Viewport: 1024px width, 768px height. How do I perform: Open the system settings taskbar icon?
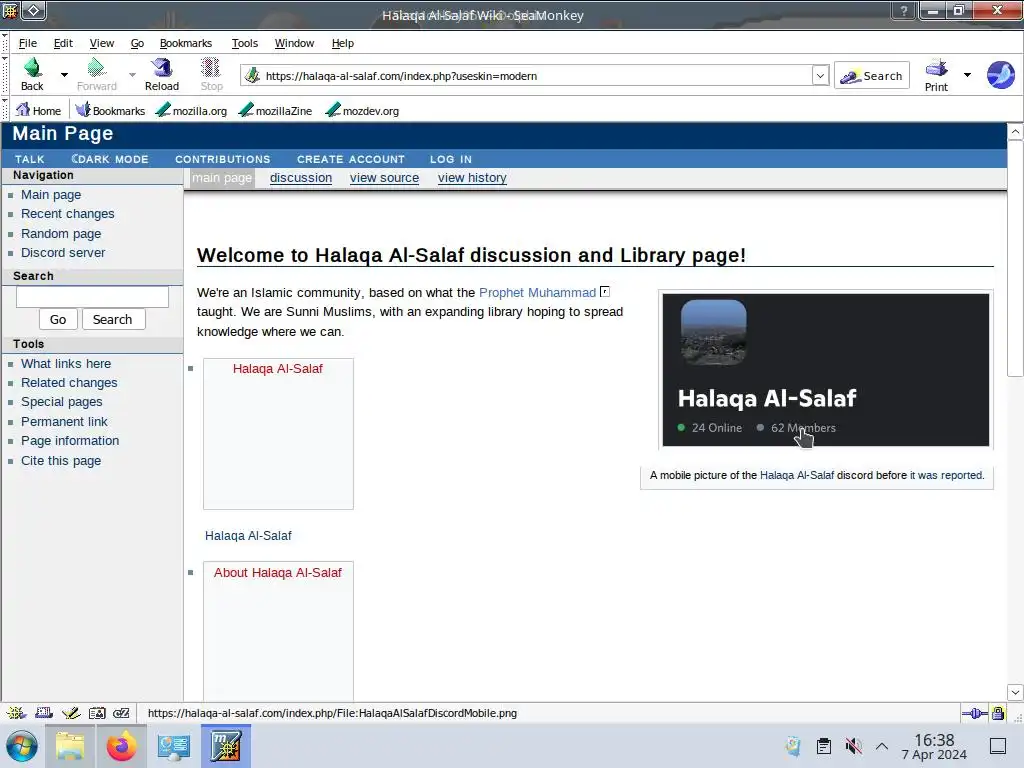tap(173, 746)
